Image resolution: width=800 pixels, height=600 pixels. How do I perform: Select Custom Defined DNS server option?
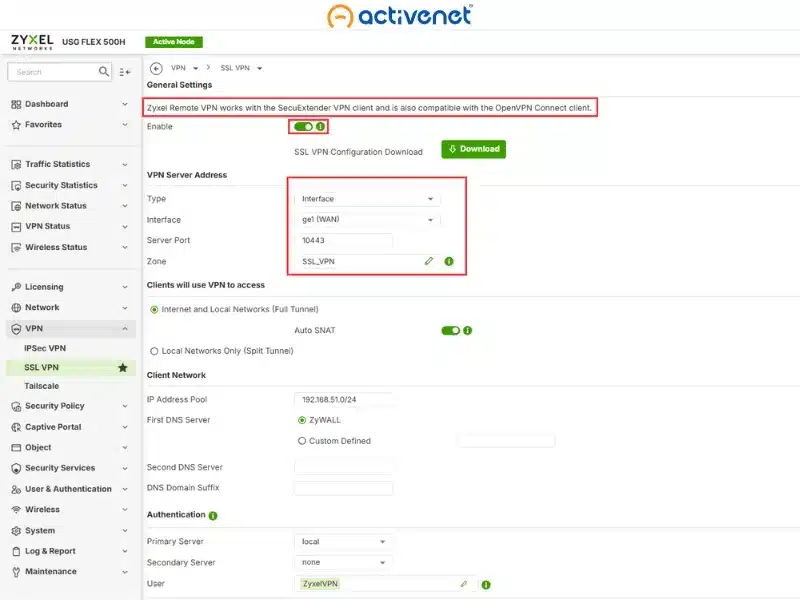click(x=302, y=441)
